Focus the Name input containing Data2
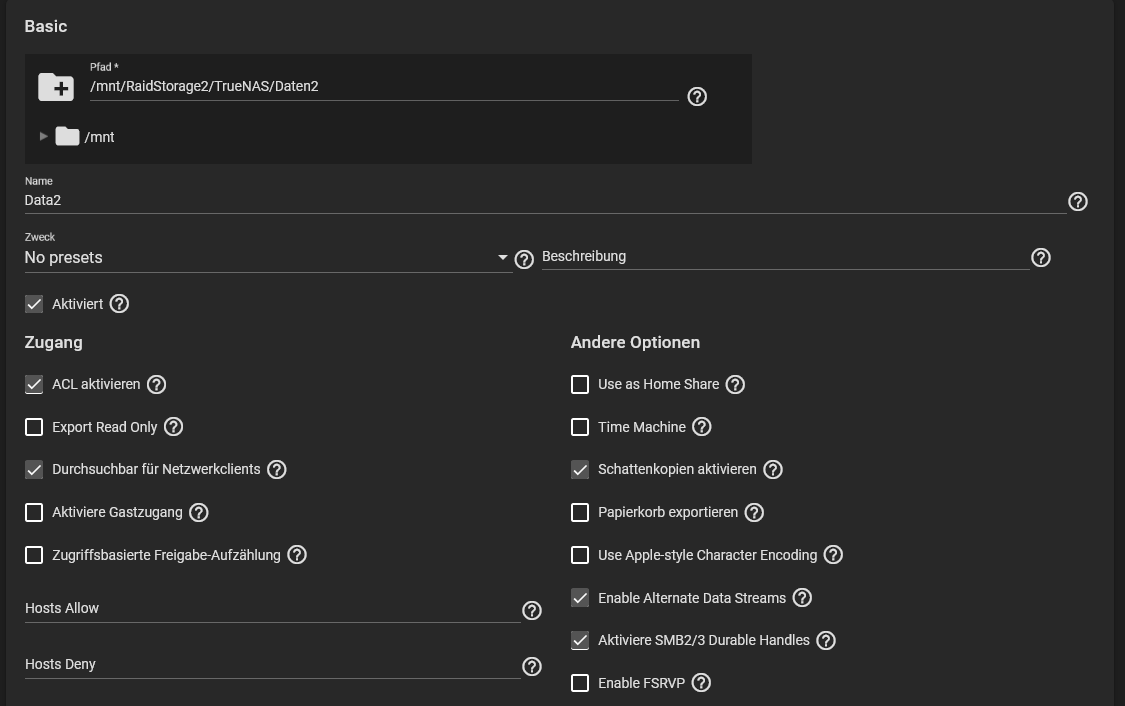The image size is (1125, 706). click(545, 200)
